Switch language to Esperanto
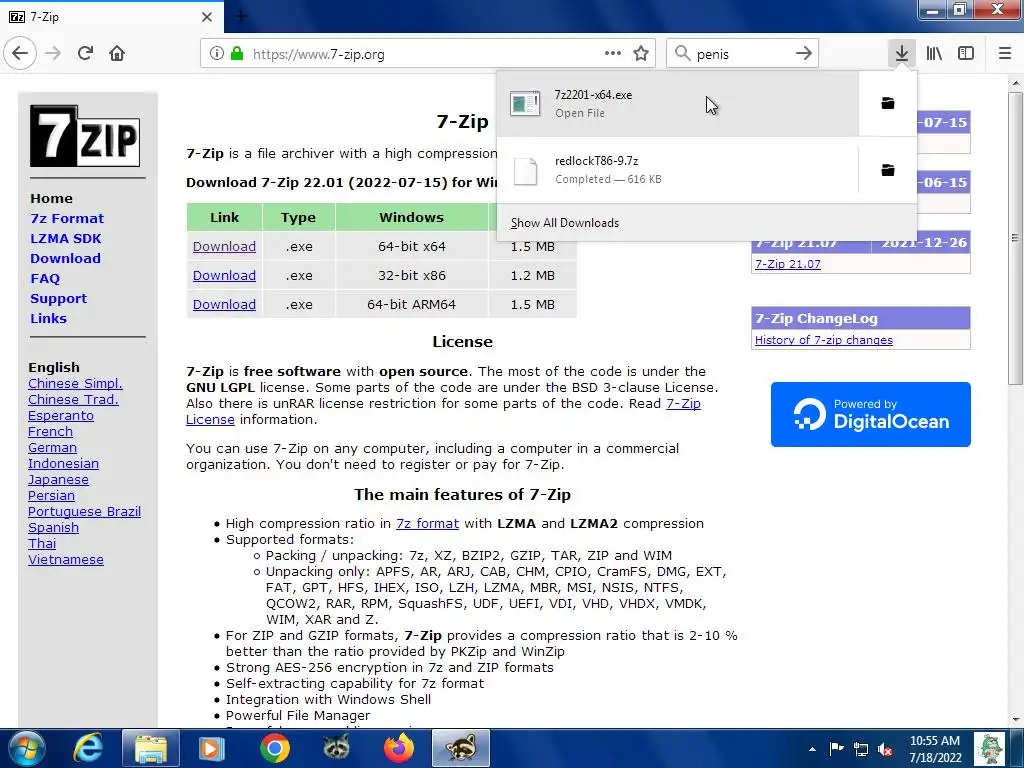The image size is (1024, 768). (61, 415)
